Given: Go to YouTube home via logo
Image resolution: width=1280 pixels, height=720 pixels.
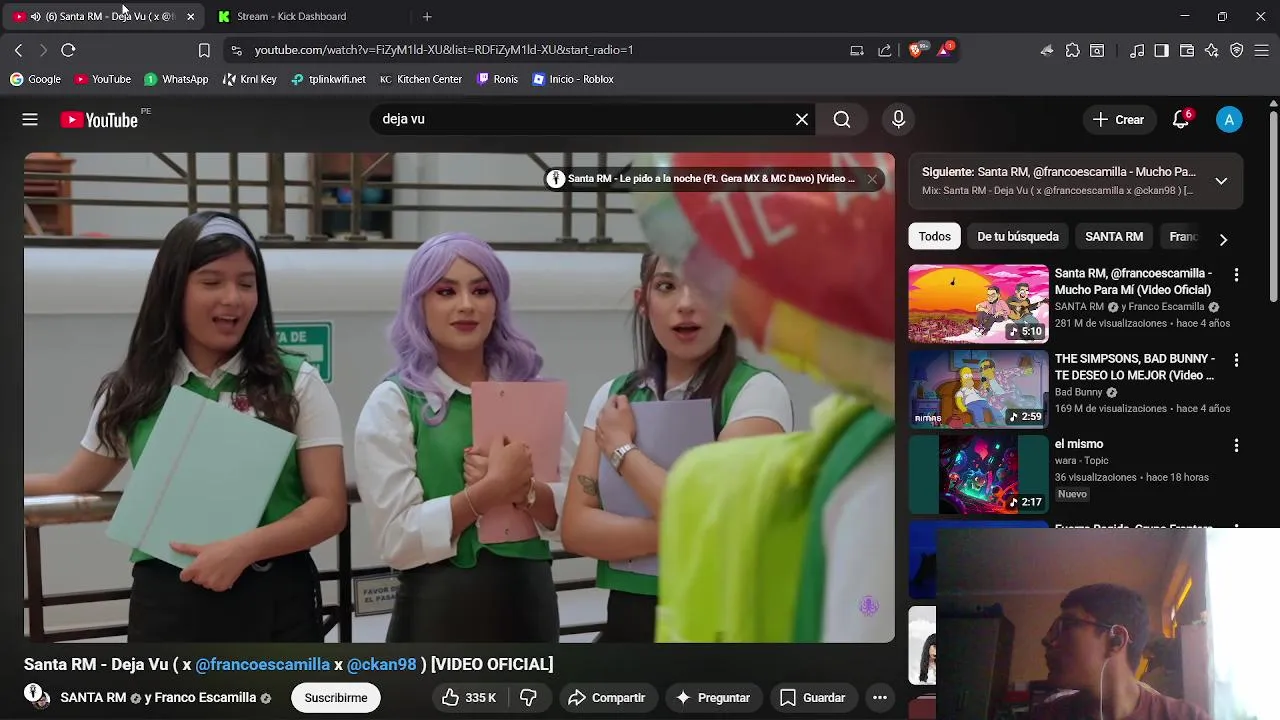Looking at the screenshot, I should point(99,120).
